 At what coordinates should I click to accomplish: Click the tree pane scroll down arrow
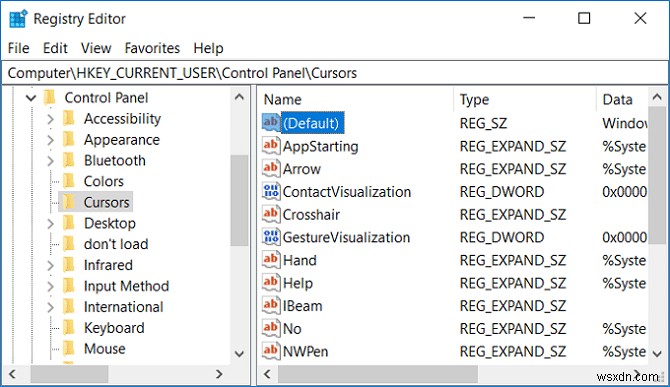(x=239, y=354)
